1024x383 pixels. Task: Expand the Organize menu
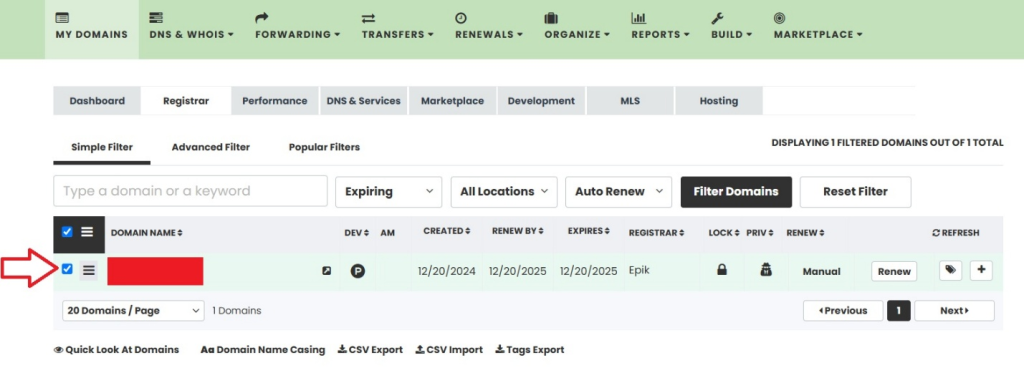pos(577,27)
